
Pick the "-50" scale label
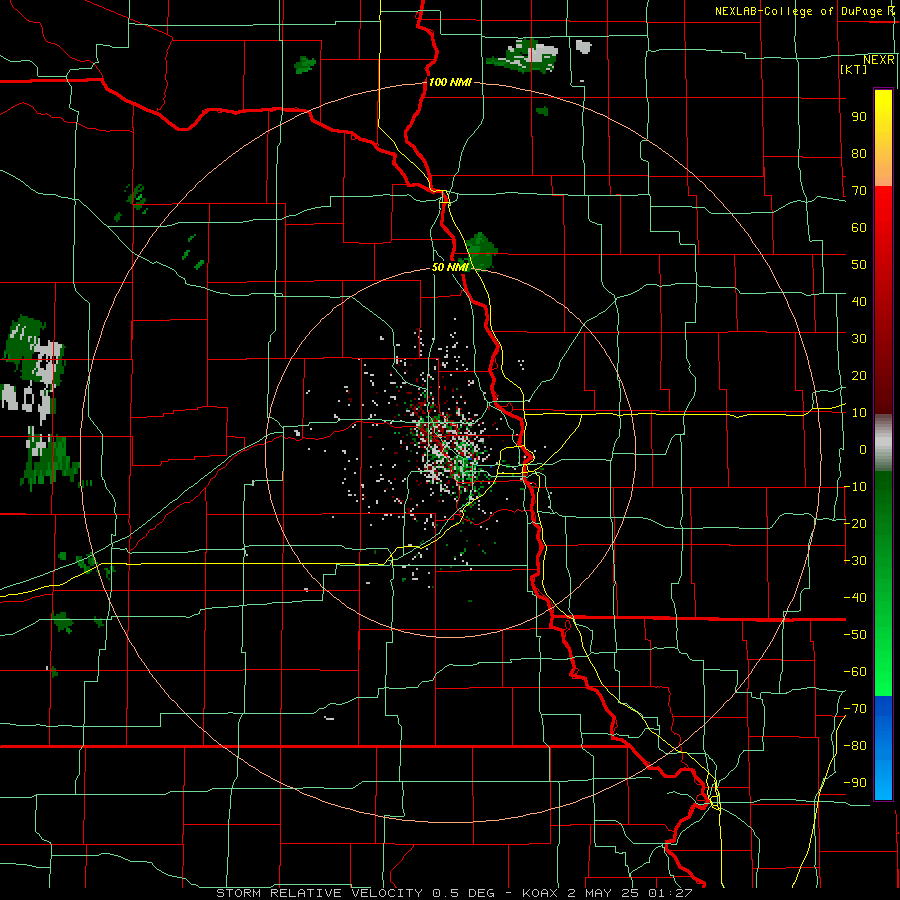point(855,635)
